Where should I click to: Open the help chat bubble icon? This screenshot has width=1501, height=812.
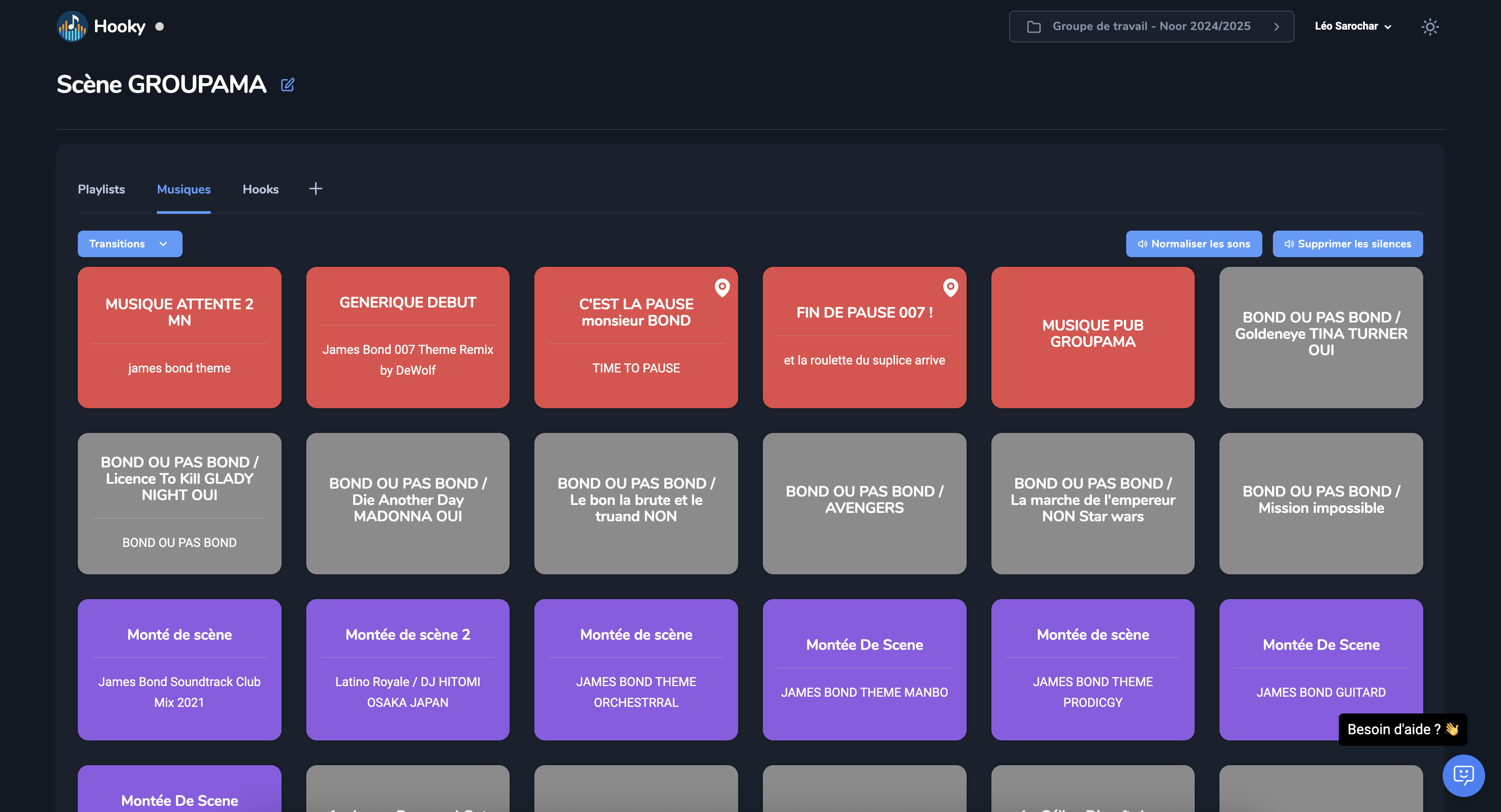click(x=1463, y=775)
